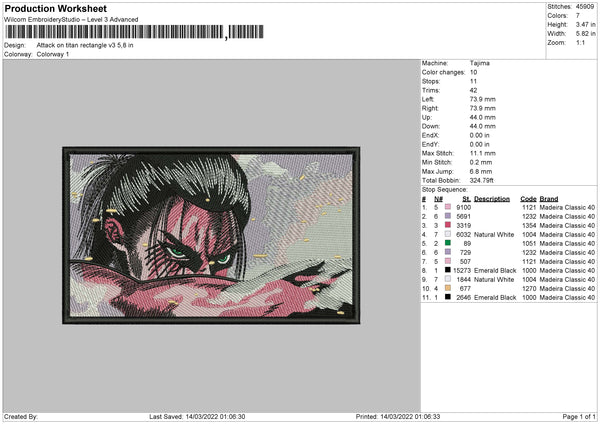Click the Zoom value '1:1'
The width and height of the screenshot is (600, 424).
pyautogui.click(x=580, y=42)
